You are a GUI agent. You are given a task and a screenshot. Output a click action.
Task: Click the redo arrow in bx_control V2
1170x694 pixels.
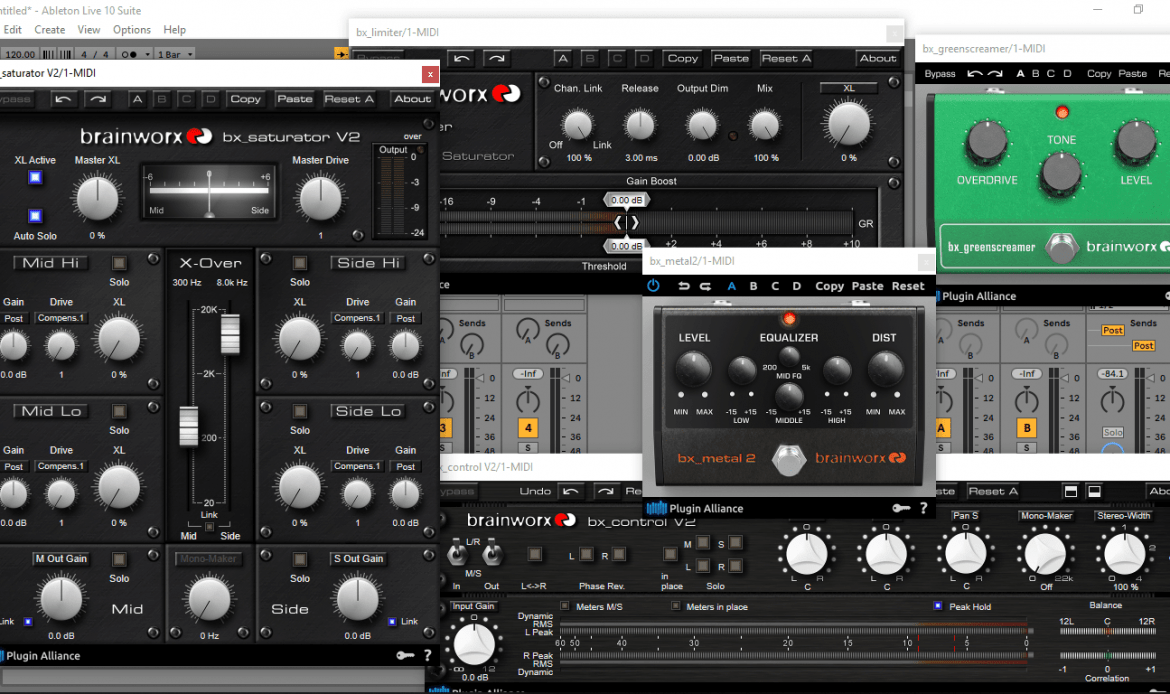[605, 491]
